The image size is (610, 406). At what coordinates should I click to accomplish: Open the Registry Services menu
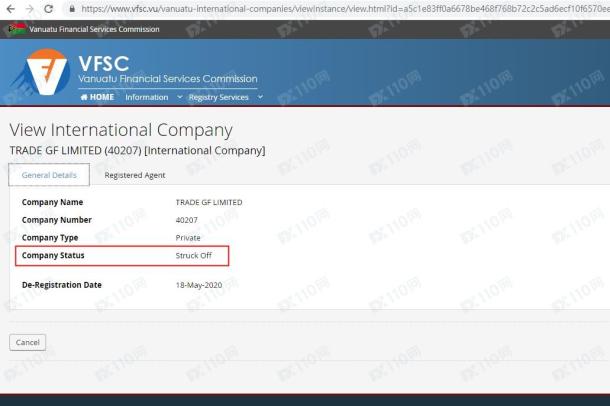219,97
